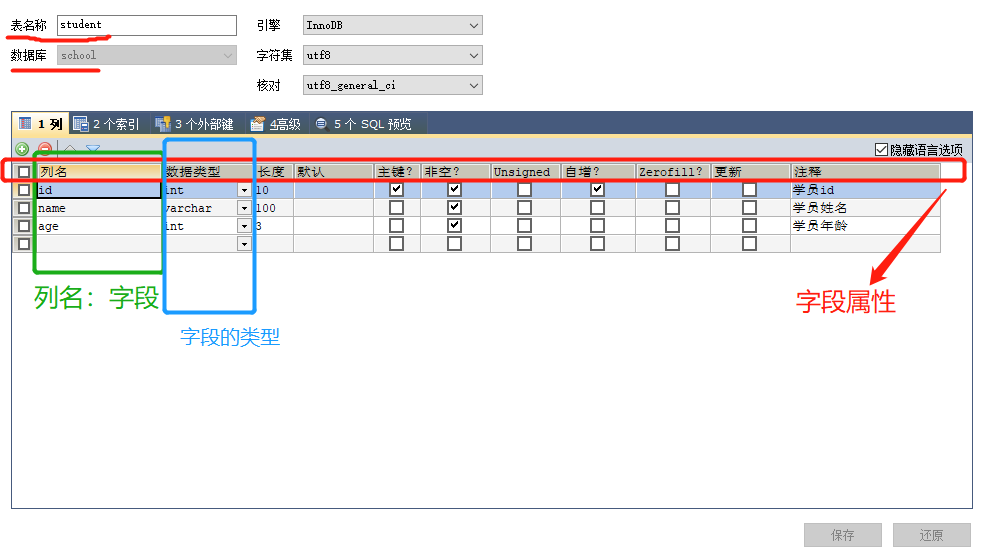
Task: Click the name column name cell
Action: point(99,208)
